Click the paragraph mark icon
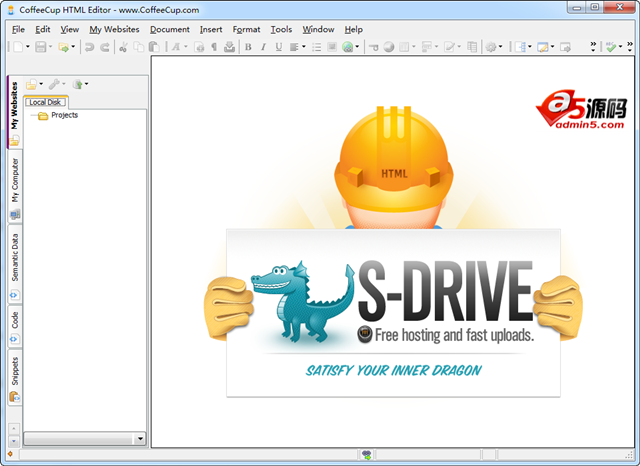The image size is (640, 466). (x=214, y=47)
